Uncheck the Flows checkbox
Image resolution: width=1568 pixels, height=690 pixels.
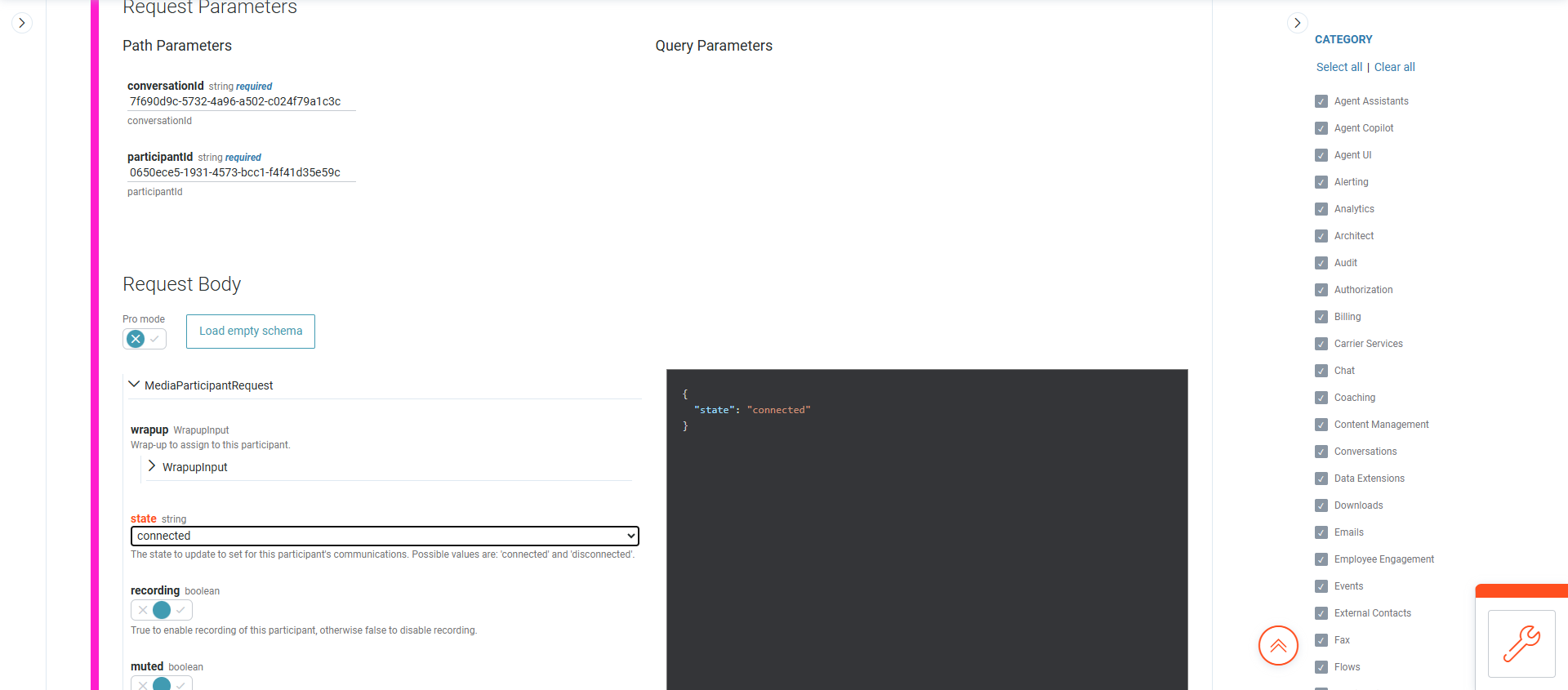1321,667
